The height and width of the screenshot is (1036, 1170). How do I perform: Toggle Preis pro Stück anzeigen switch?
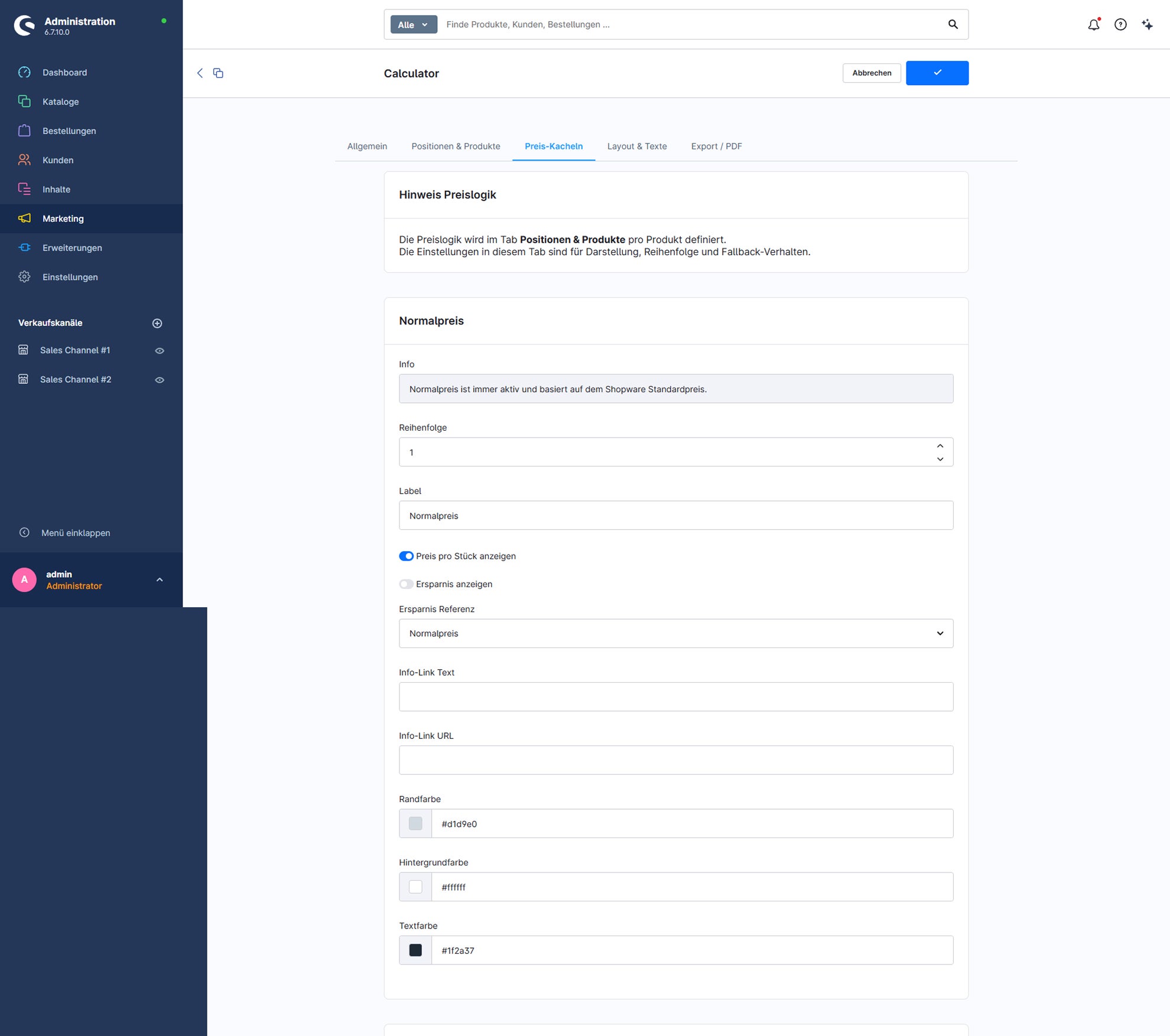coord(406,556)
